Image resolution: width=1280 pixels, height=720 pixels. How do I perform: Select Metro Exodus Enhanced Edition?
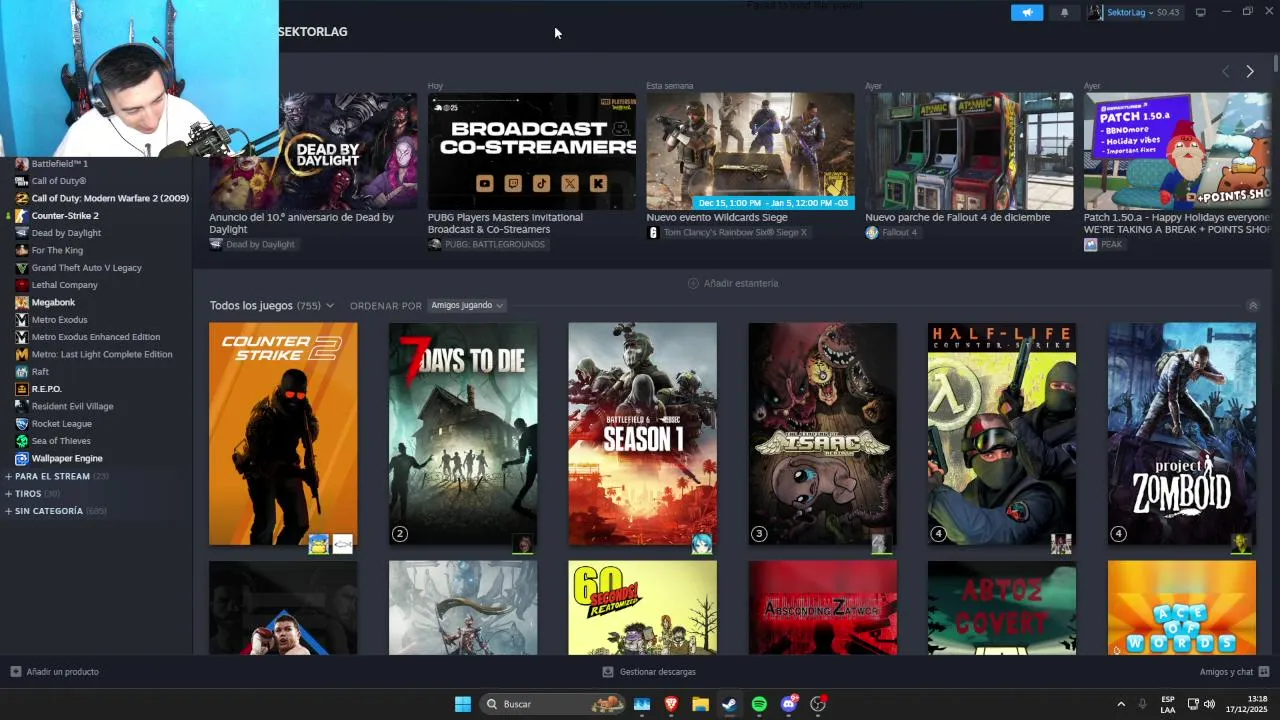[x=96, y=337]
